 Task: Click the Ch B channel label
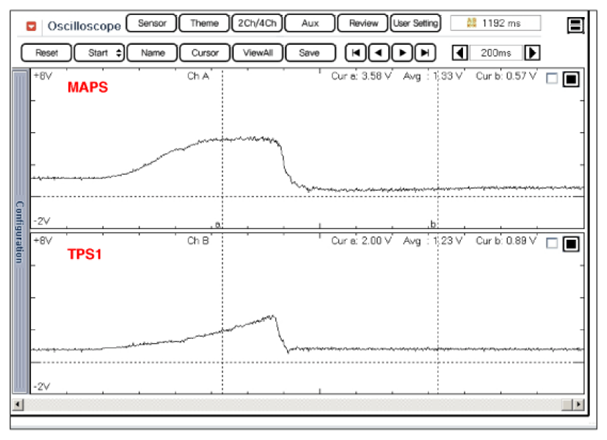pos(198,241)
